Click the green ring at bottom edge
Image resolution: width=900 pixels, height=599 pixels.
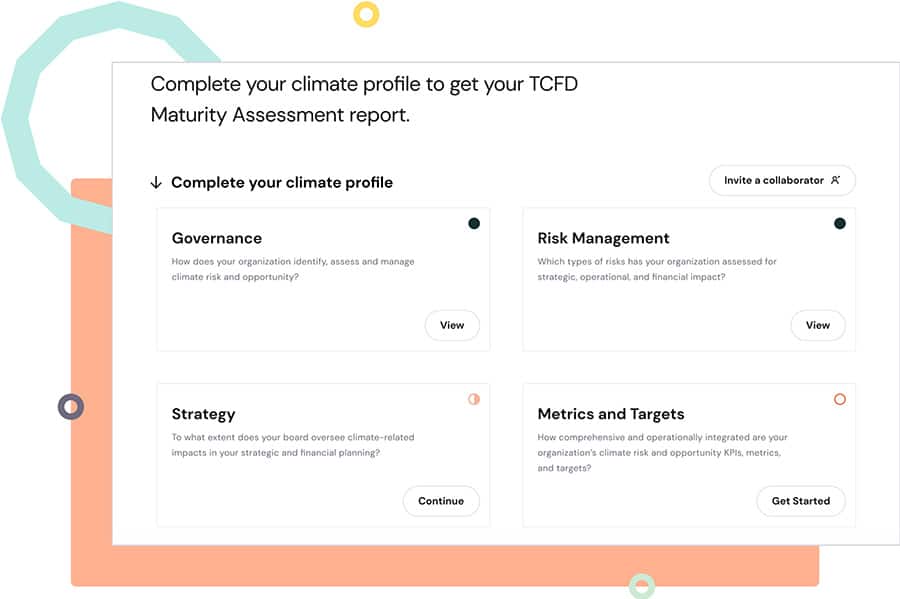642,586
